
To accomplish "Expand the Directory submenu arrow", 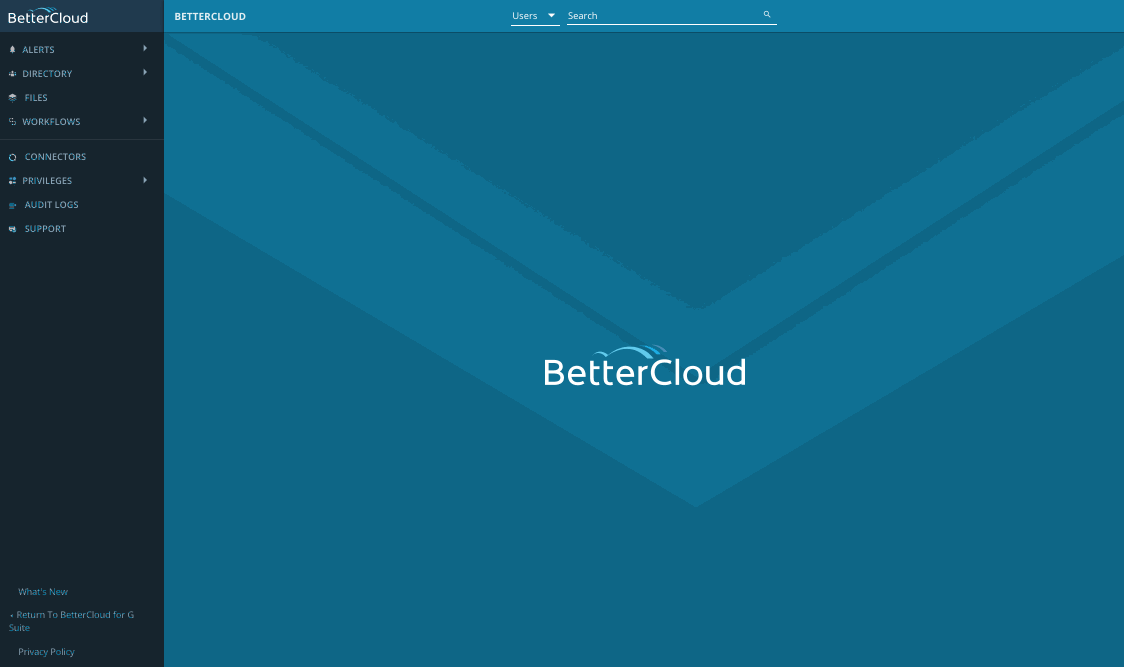I will 145,72.
